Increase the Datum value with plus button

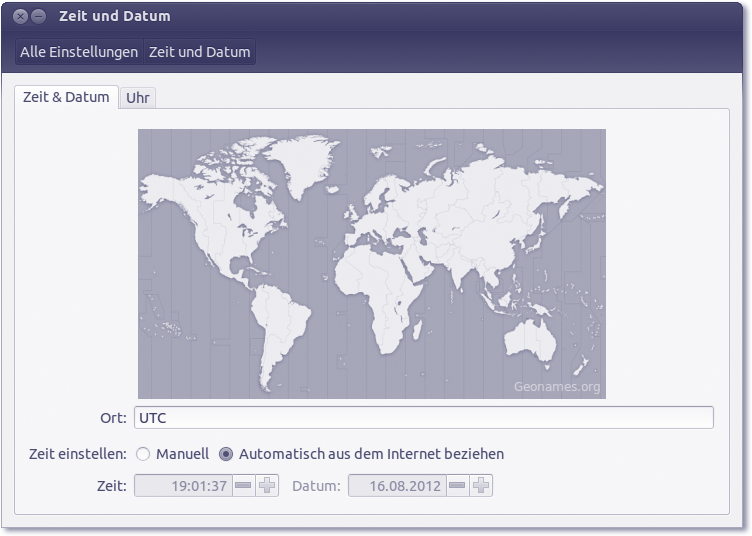coord(481,486)
